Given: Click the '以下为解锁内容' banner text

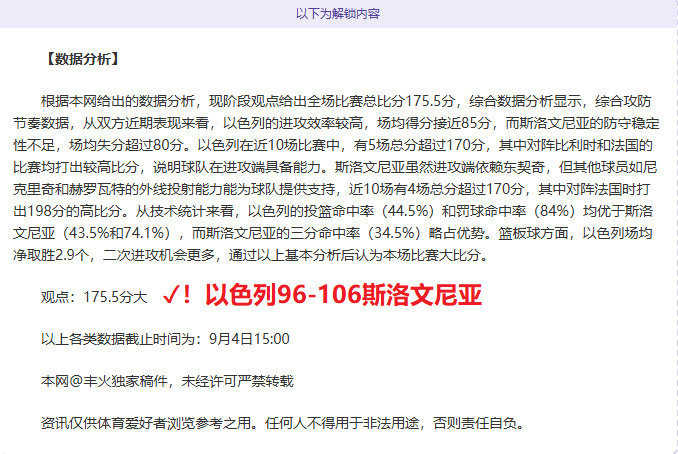Looking at the screenshot, I should click(338, 14).
